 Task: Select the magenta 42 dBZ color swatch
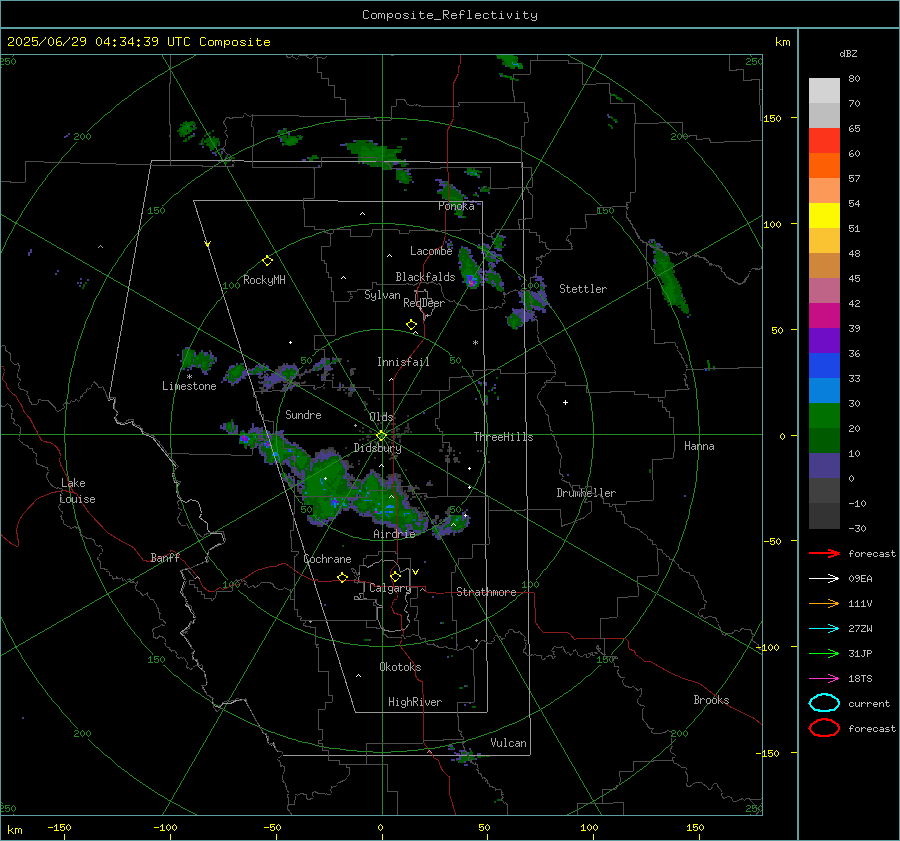click(x=824, y=315)
